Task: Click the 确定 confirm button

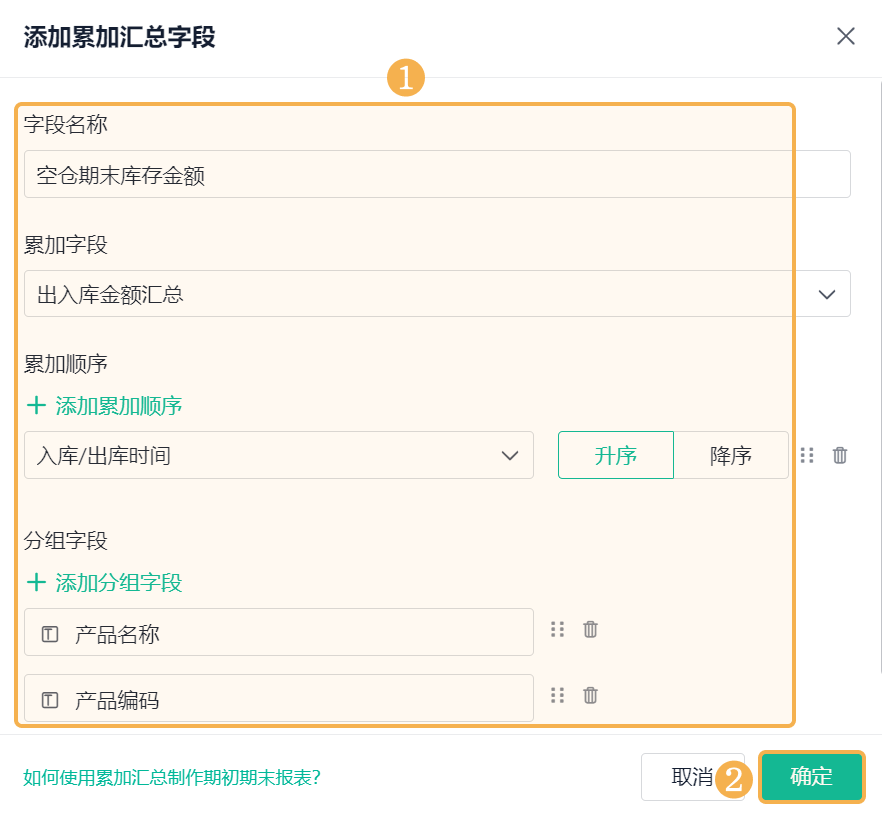Action: [x=811, y=776]
